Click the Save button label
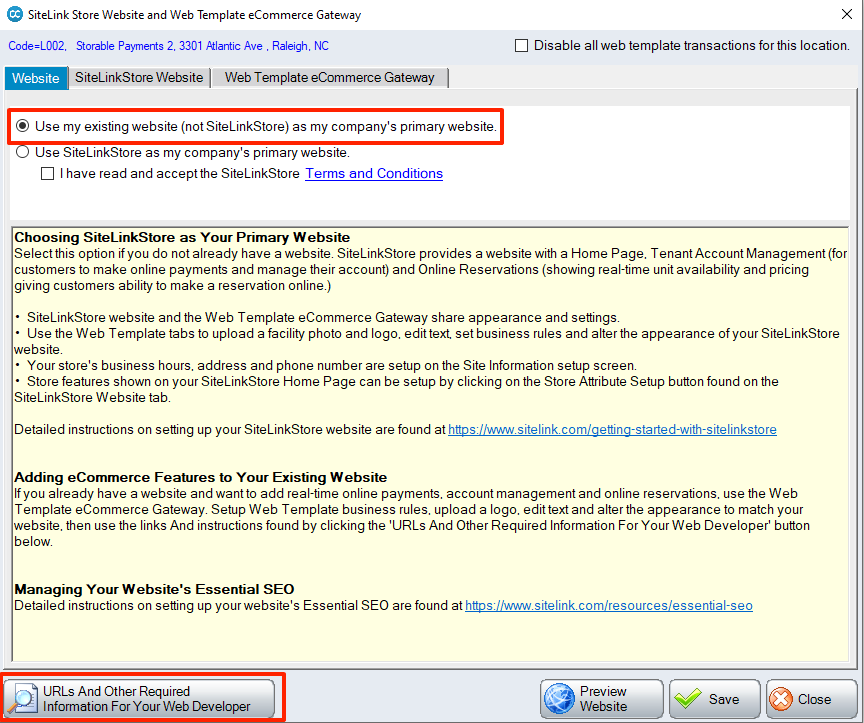This screenshot has height=723, width=864. (x=724, y=699)
